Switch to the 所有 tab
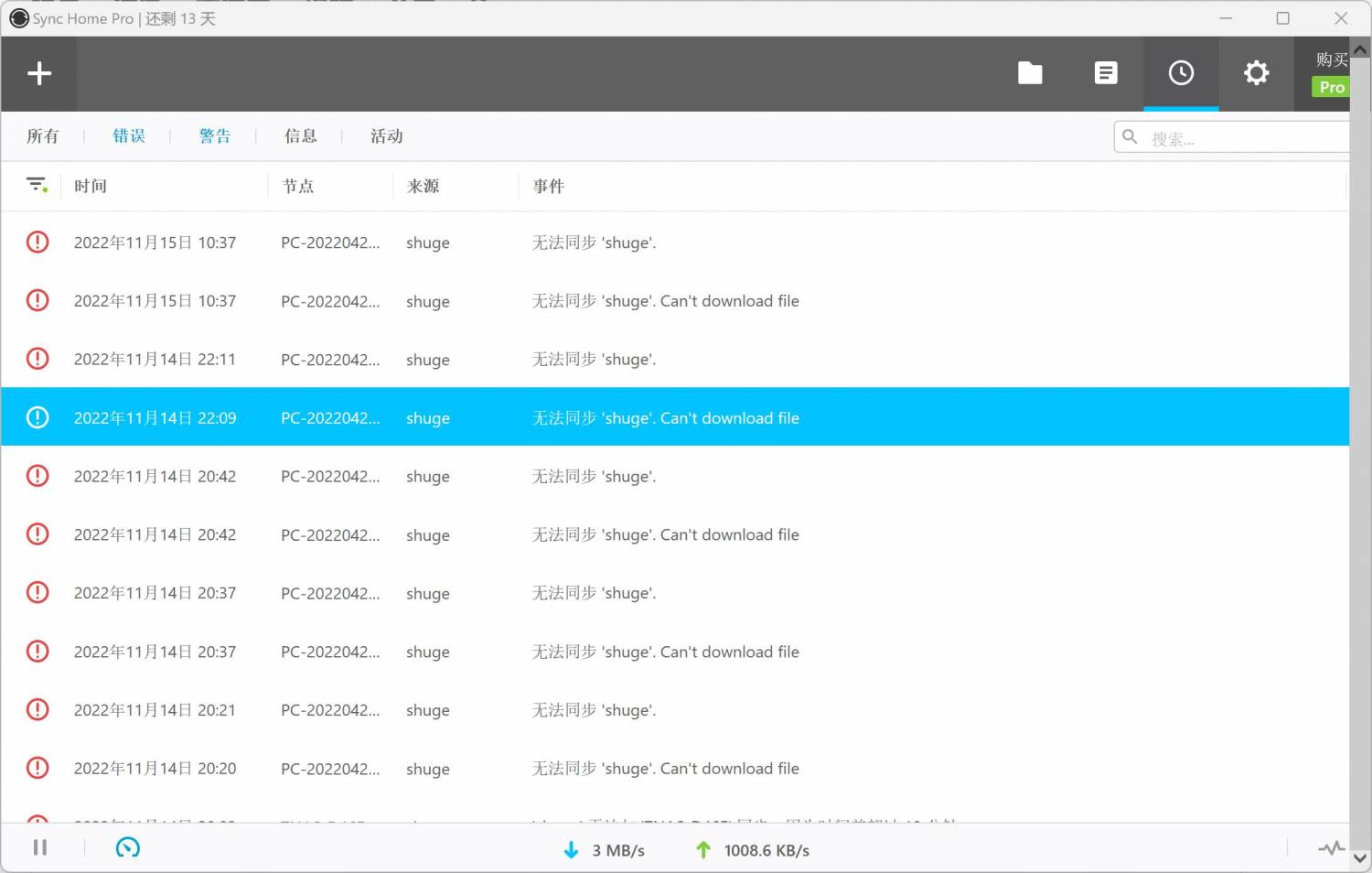This screenshot has width=1372, height=873. click(x=43, y=136)
